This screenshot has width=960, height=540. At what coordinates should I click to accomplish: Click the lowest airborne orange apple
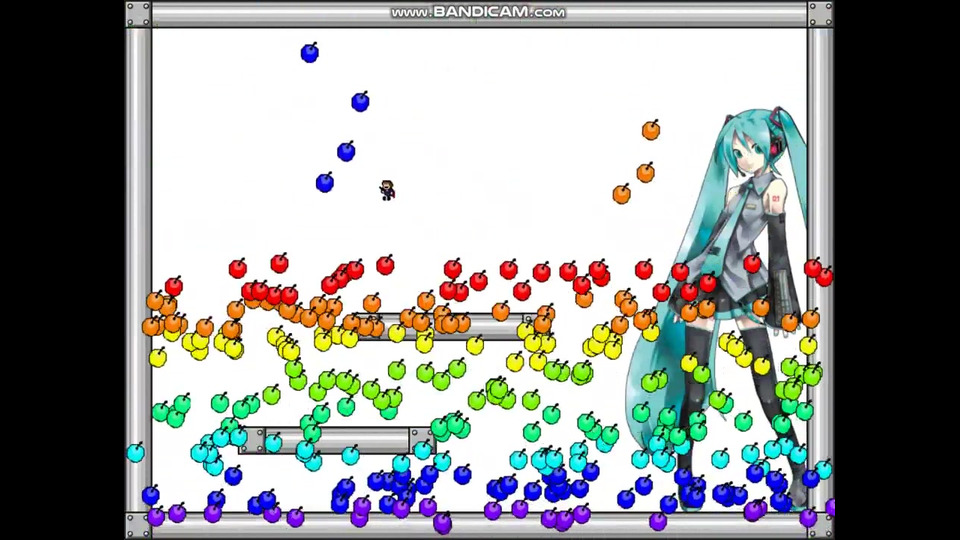point(621,194)
